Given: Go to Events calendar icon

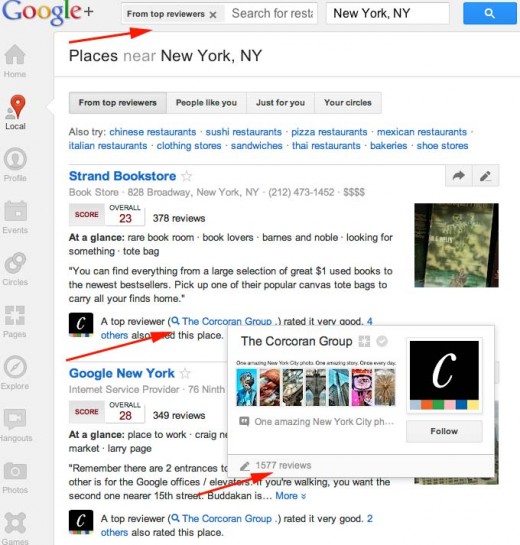Looking at the screenshot, I should coord(15,211).
